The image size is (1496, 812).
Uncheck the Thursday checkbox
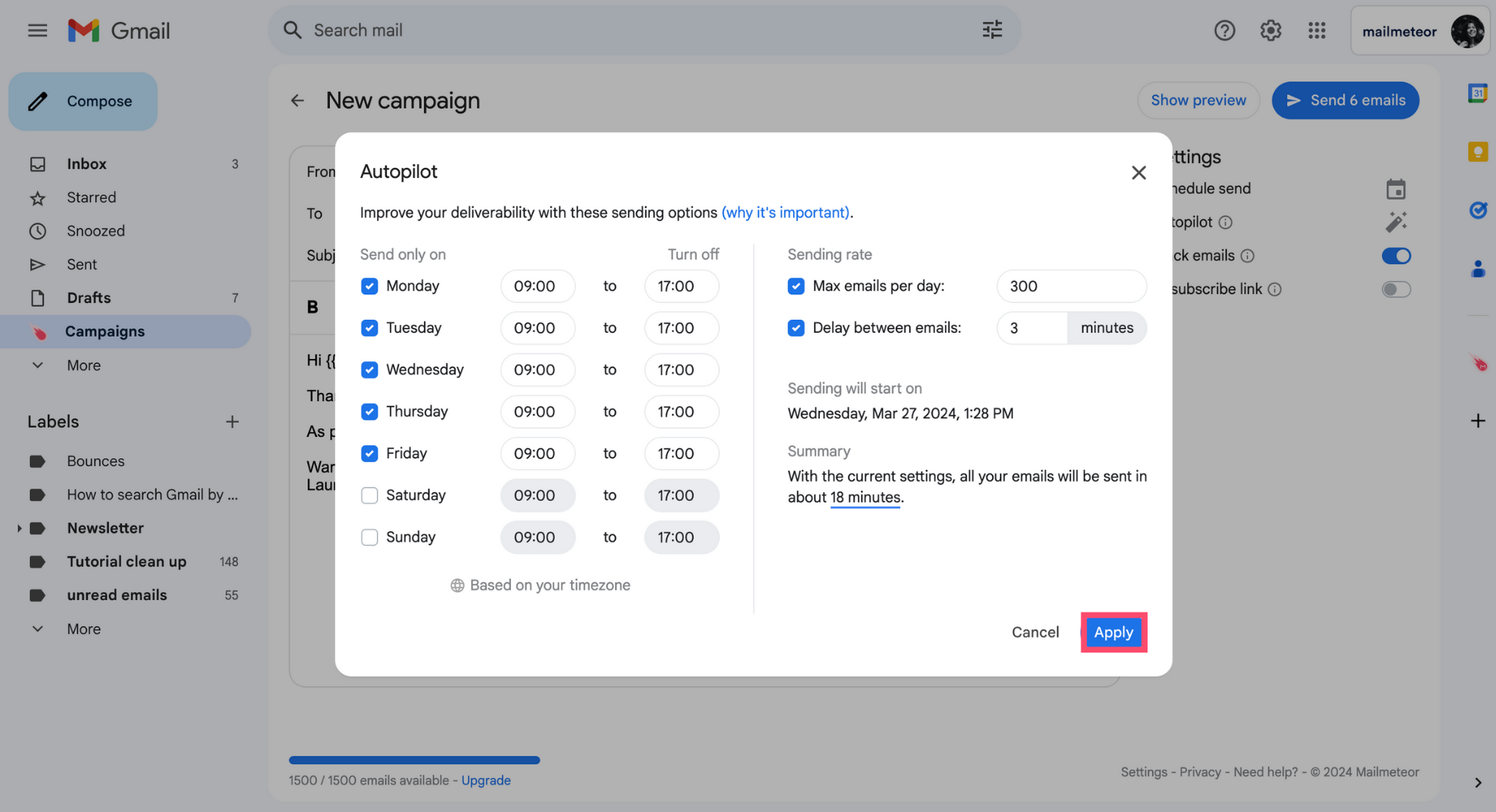pyautogui.click(x=369, y=411)
